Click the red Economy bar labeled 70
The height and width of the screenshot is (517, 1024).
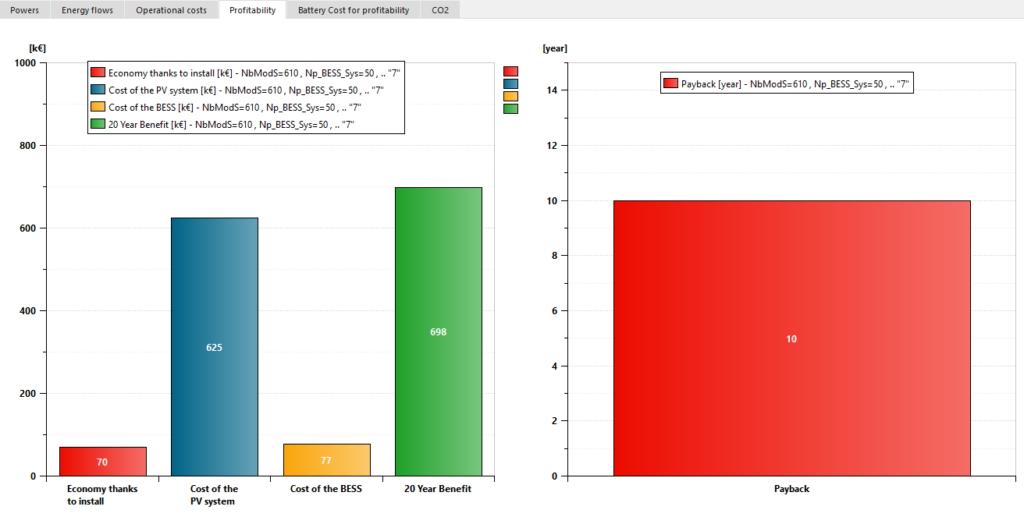point(102,461)
